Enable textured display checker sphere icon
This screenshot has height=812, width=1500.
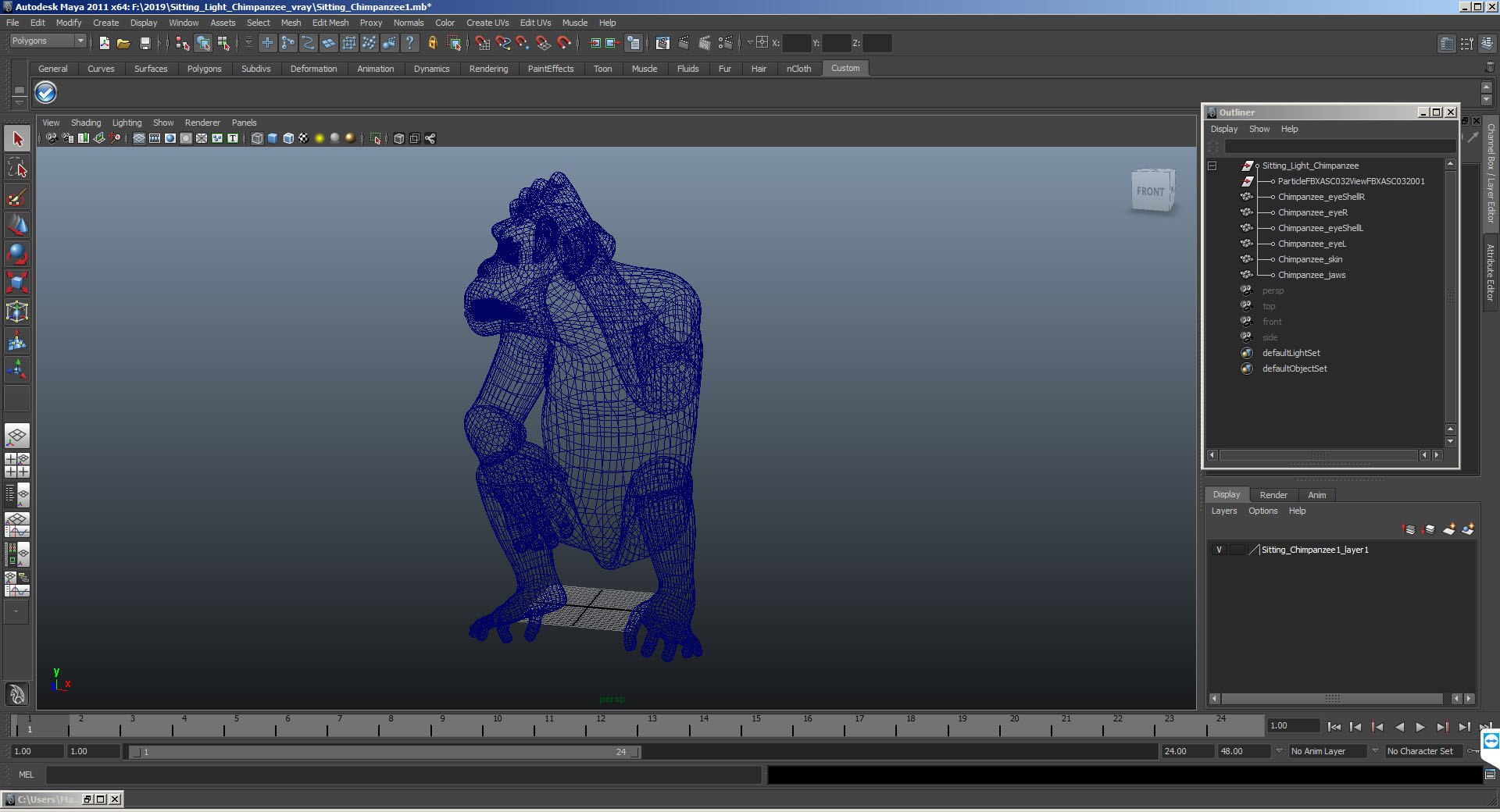[x=304, y=138]
